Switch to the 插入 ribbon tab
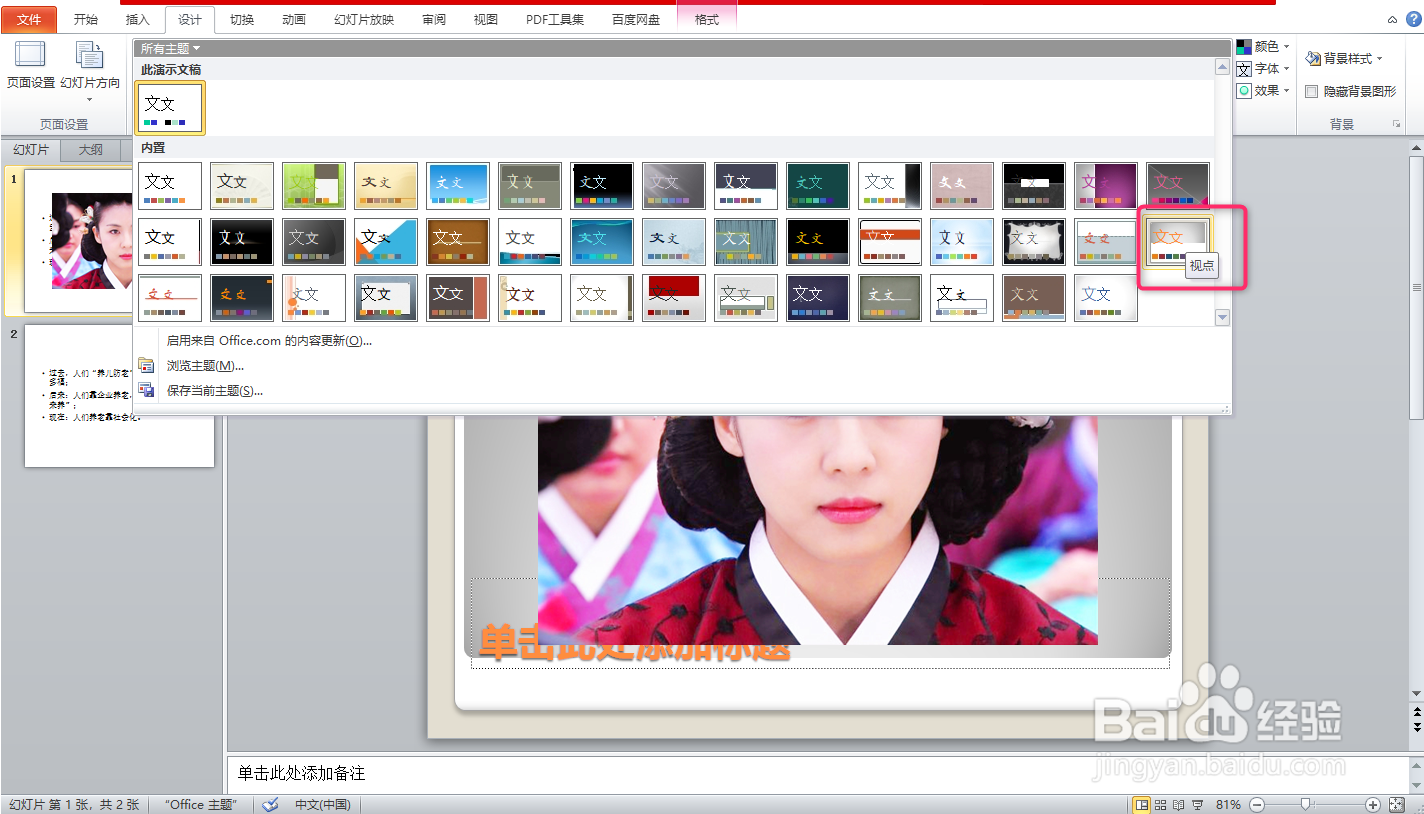This screenshot has width=1424, height=814. [x=137, y=19]
